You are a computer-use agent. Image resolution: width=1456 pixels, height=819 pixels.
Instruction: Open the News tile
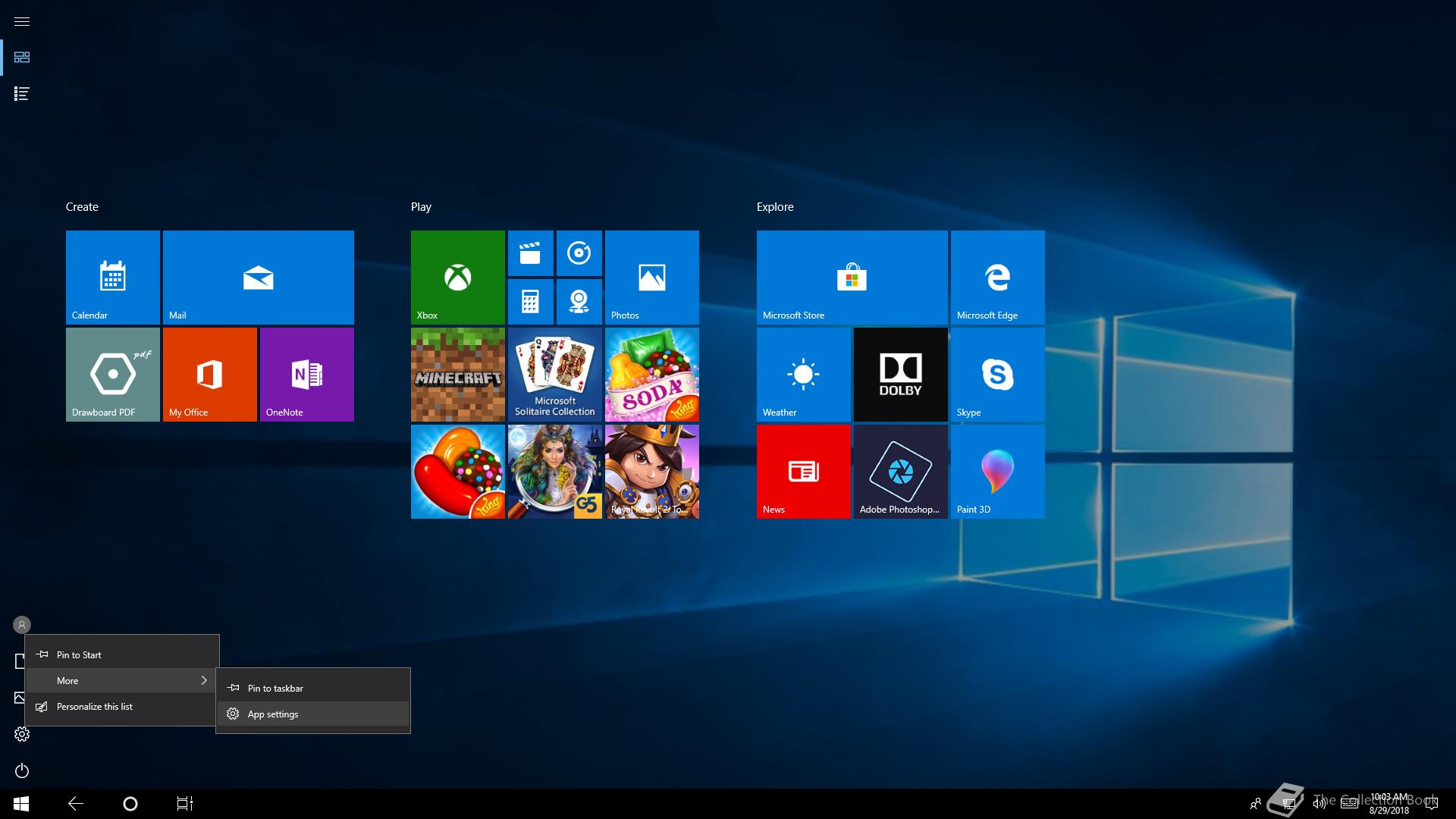pyautogui.click(x=804, y=472)
